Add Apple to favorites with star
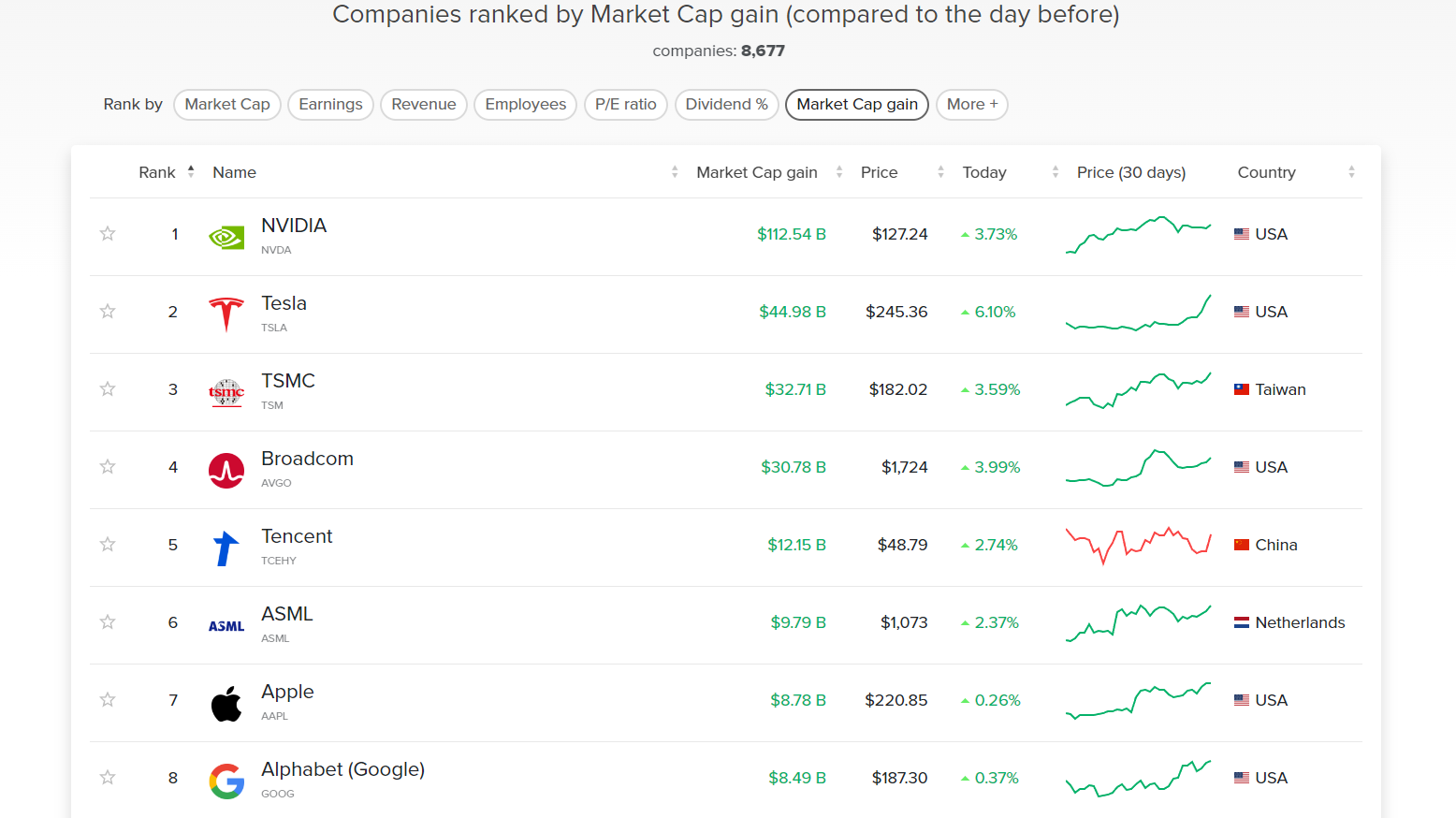The image size is (1456, 818). [x=108, y=699]
